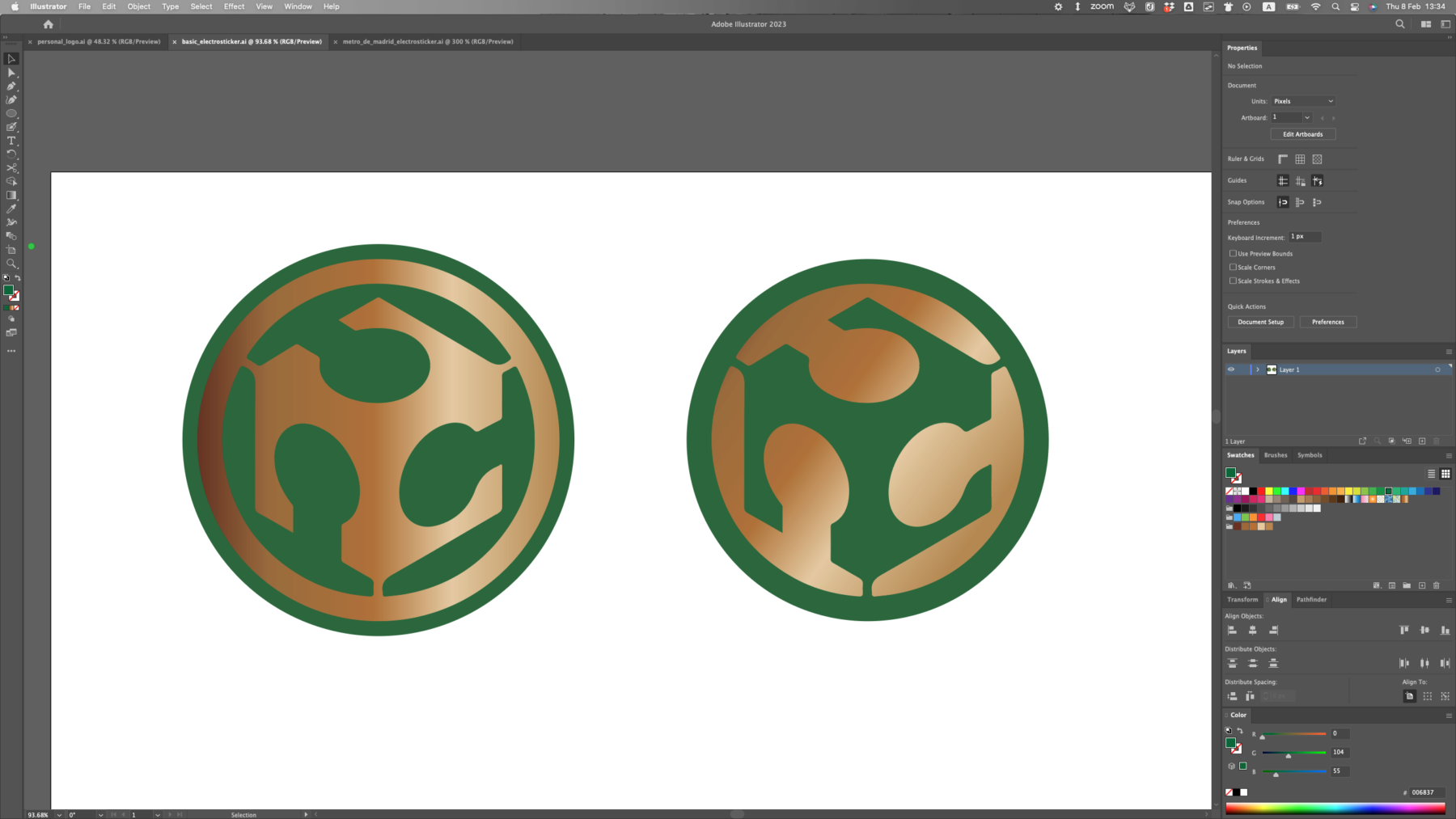Swap fill and stroke in toolbar
This screenshot has height=819, width=1456.
coord(18,278)
